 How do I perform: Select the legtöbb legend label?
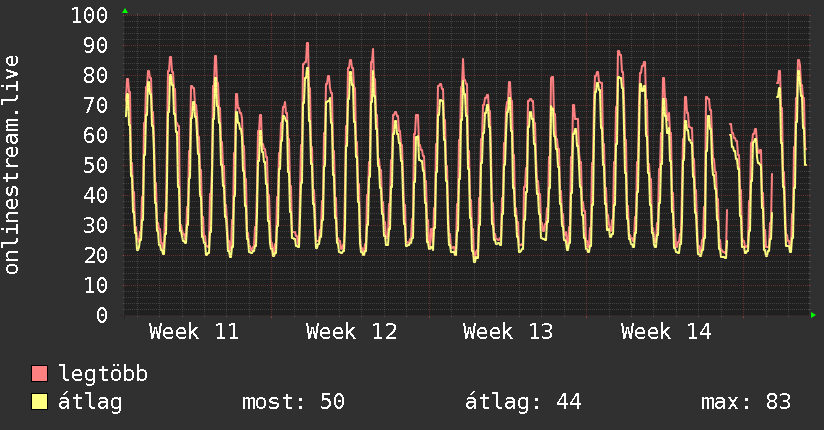click(x=103, y=373)
